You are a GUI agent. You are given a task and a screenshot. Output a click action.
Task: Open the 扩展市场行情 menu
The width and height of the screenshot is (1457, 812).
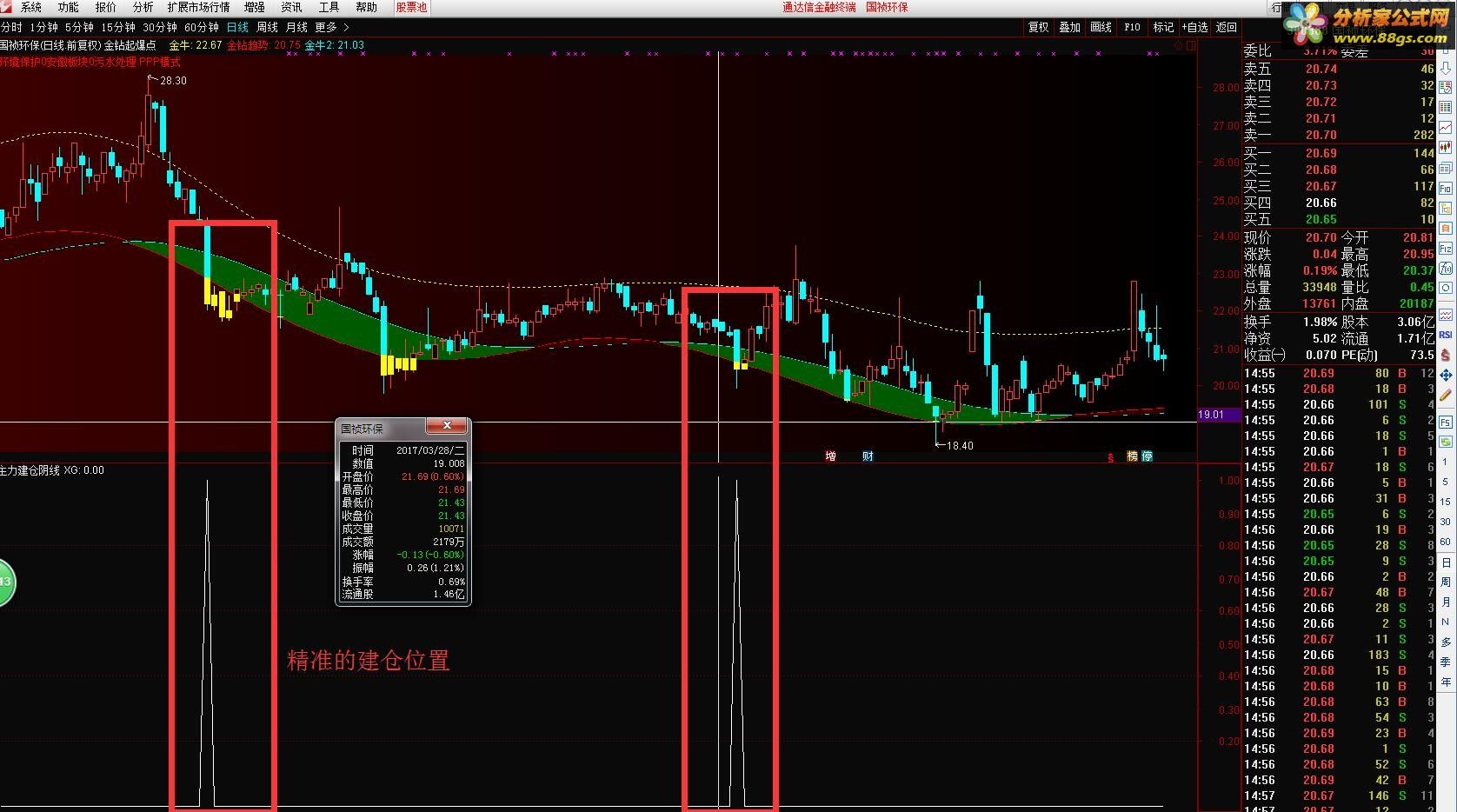(x=199, y=7)
